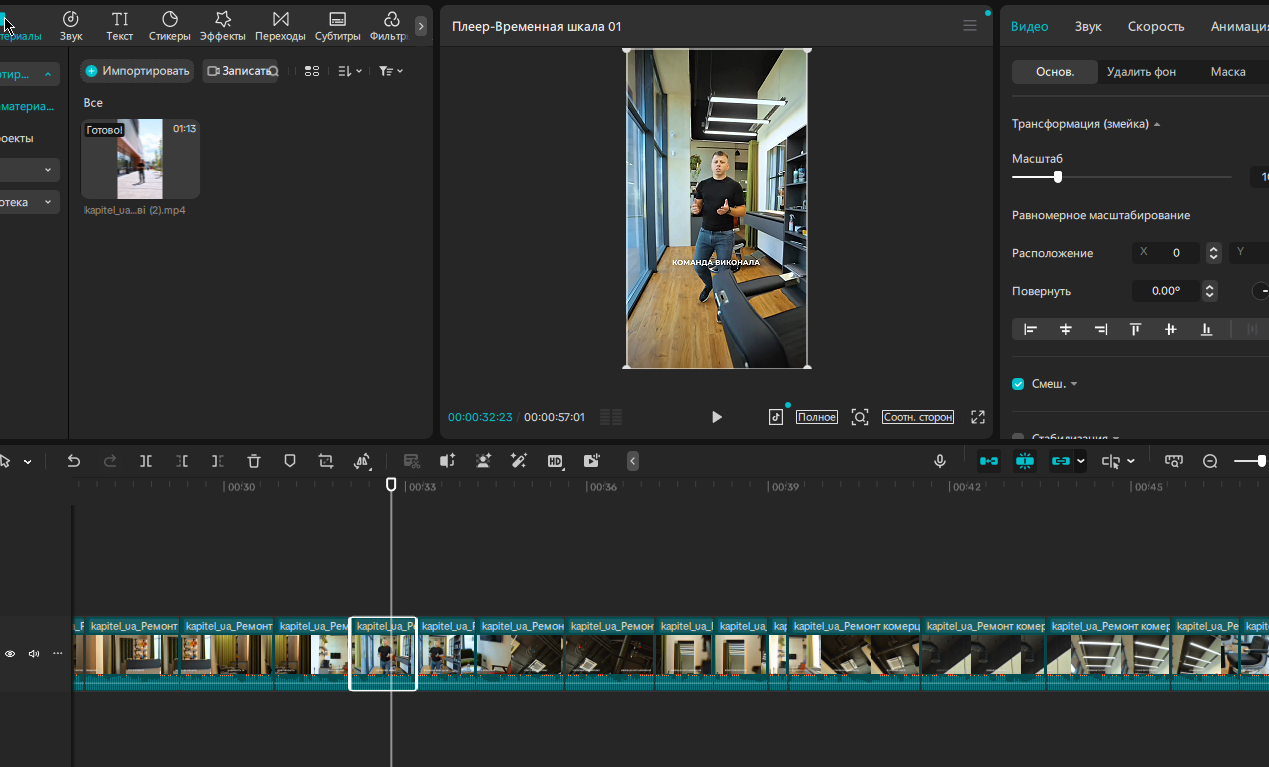
Task: Select the split clip tool
Action: pos(146,461)
